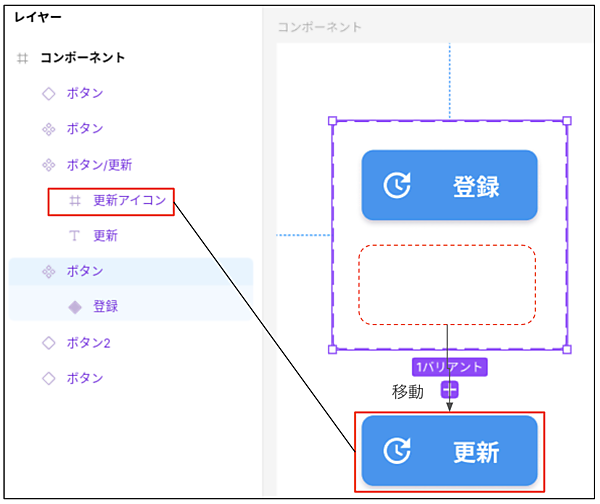Select the ボタン2 layer
This screenshot has width=600, height=504.
[x=88, y=343]
